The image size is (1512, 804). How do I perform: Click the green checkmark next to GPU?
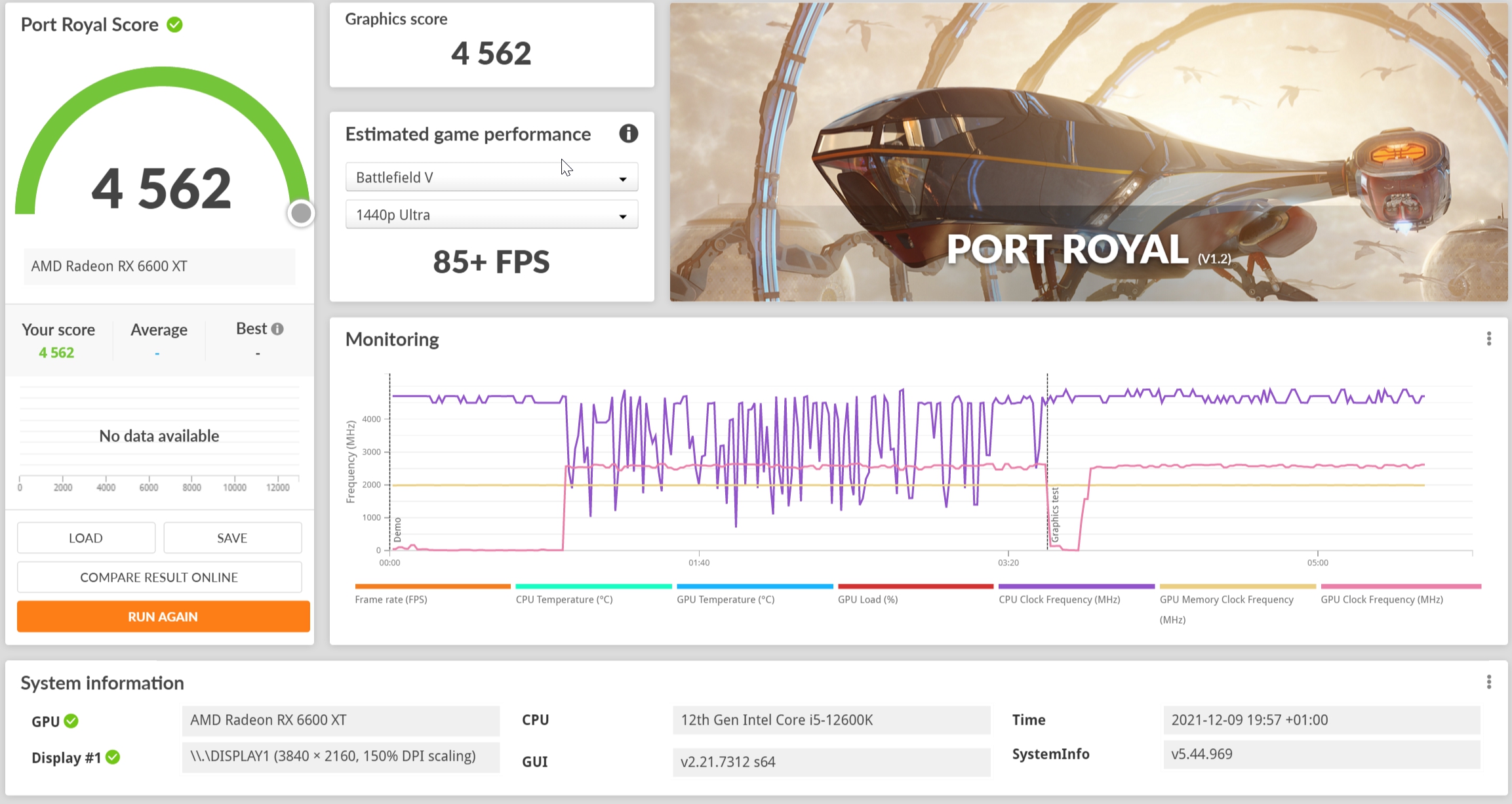click(71, 721)
